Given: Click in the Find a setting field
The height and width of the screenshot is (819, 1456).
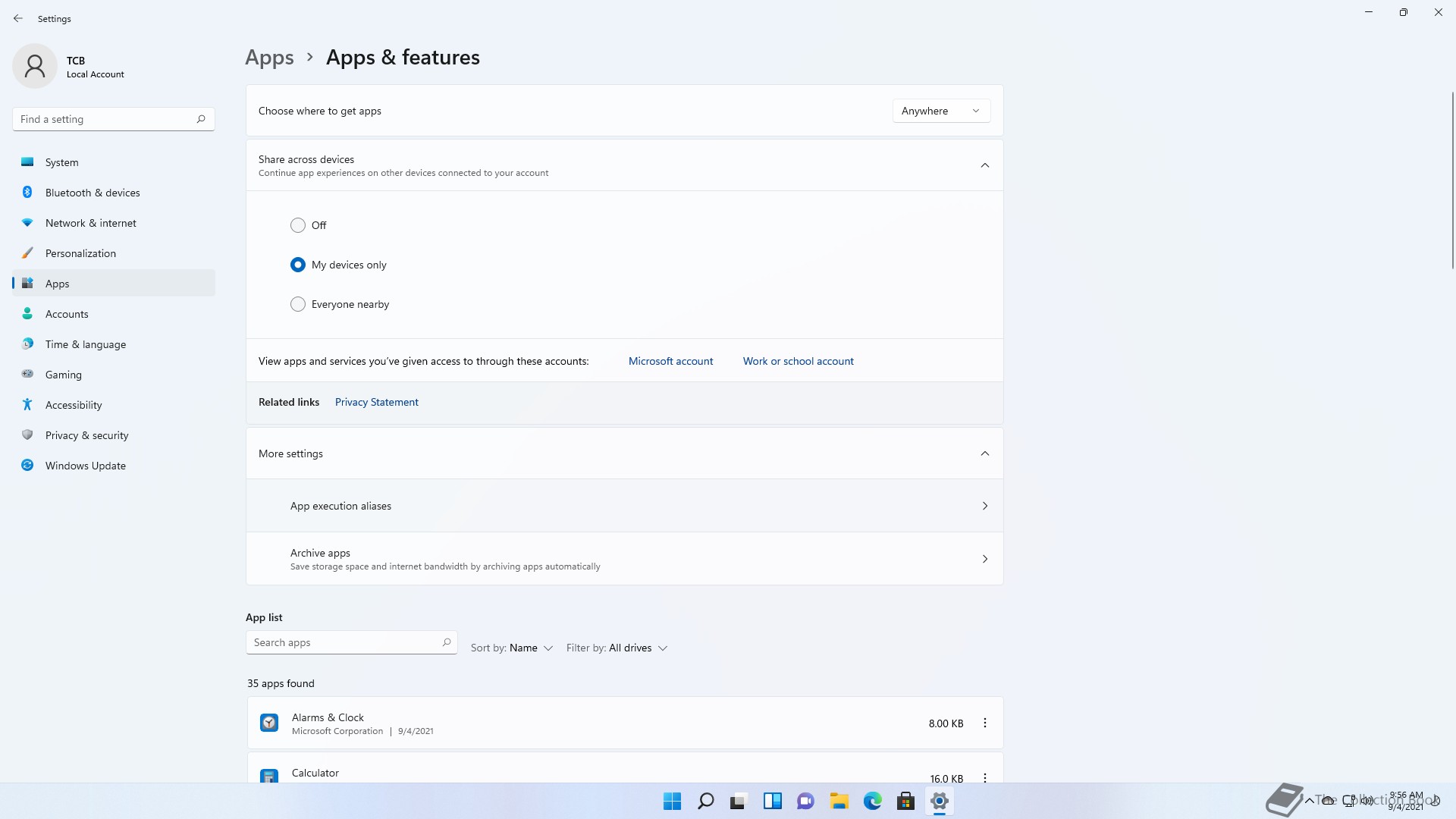Looking at the screenshot, I should pyautogui.click(x=114, y=119).
